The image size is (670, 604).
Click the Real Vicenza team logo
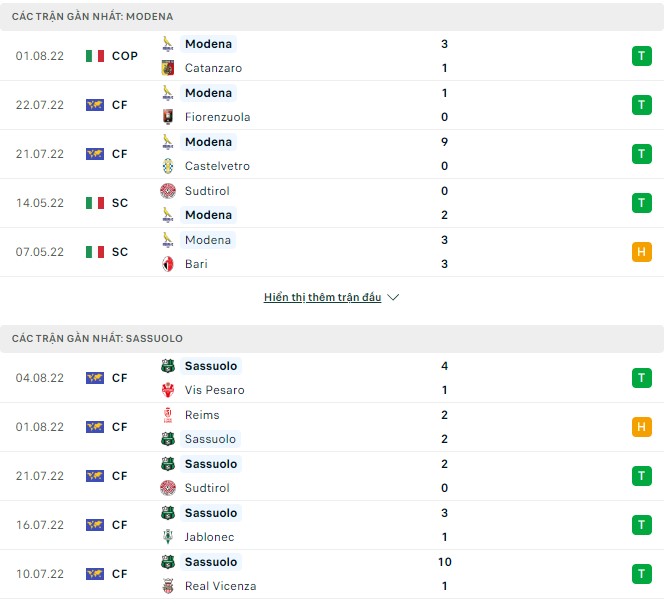pos(168,586)
